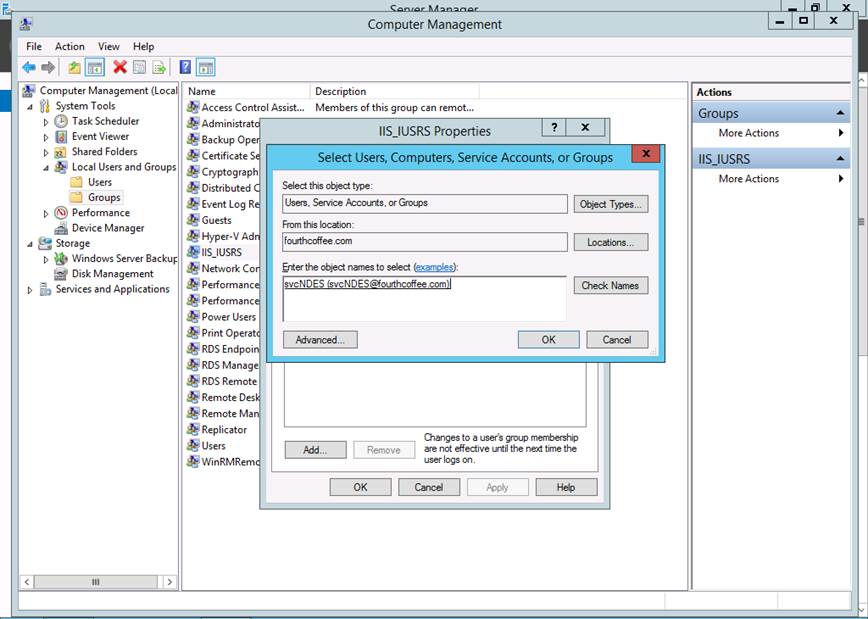Click inside the object names text box

[x=424, y=300]
